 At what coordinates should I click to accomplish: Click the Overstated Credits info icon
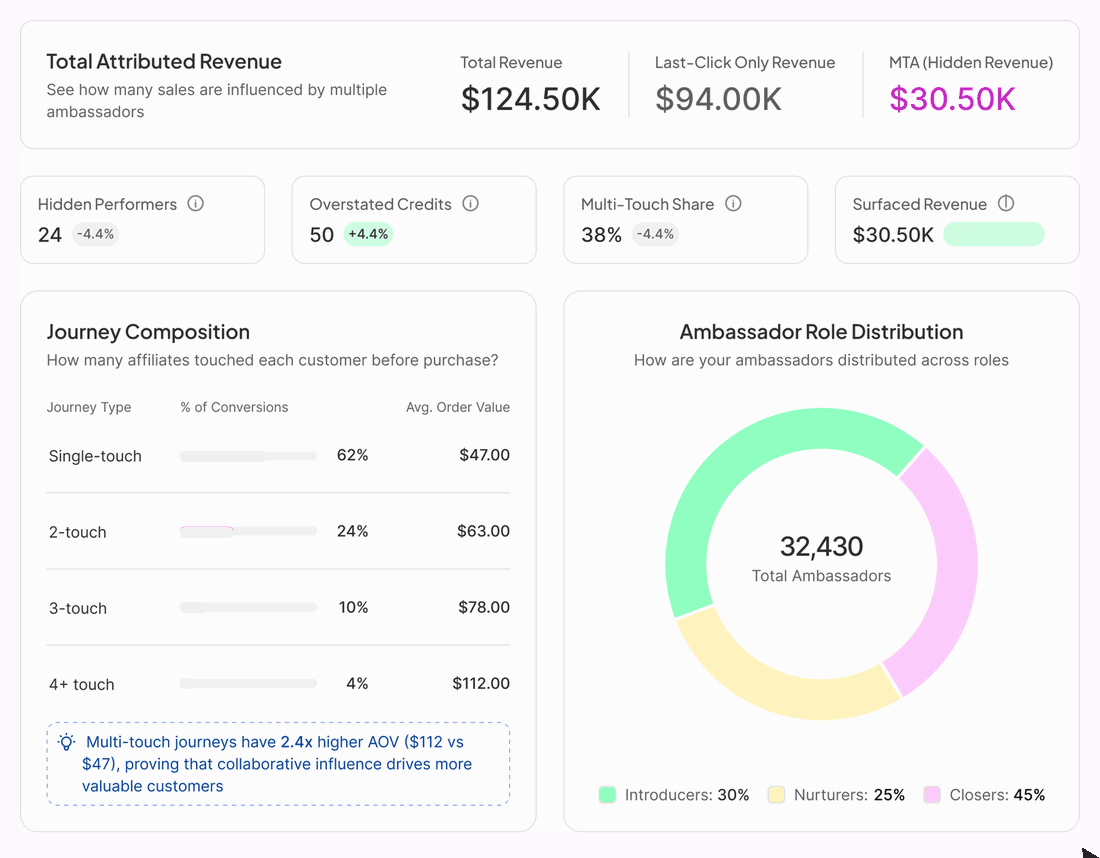pyautogui.click(x=471, y=203)
